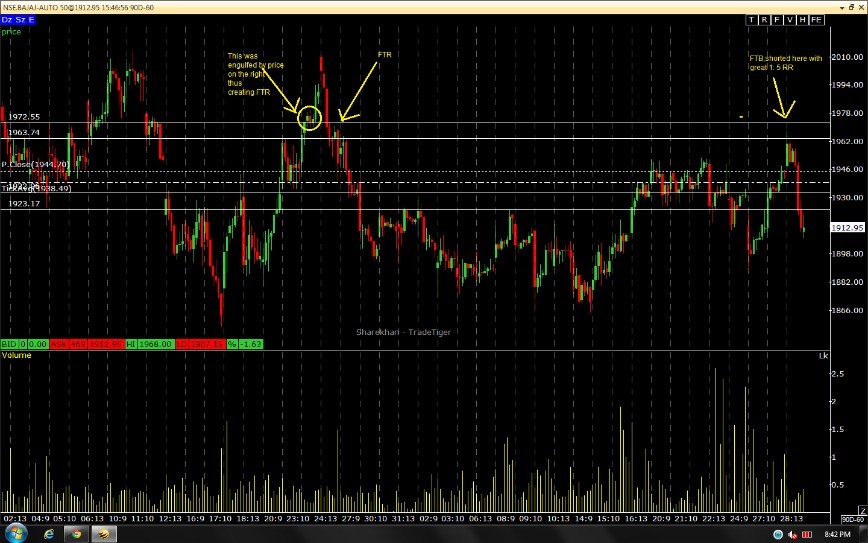Click the BID label in quote bar
868x543 pixels.
9,344
